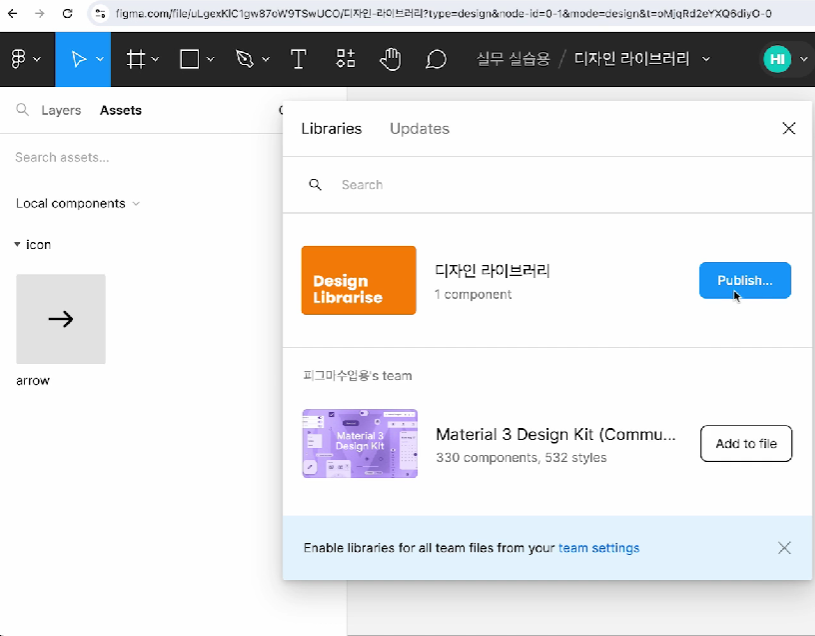This screenshot has height=636, width=815.
Task: Select the Text tool
Action: coord(298,59)
